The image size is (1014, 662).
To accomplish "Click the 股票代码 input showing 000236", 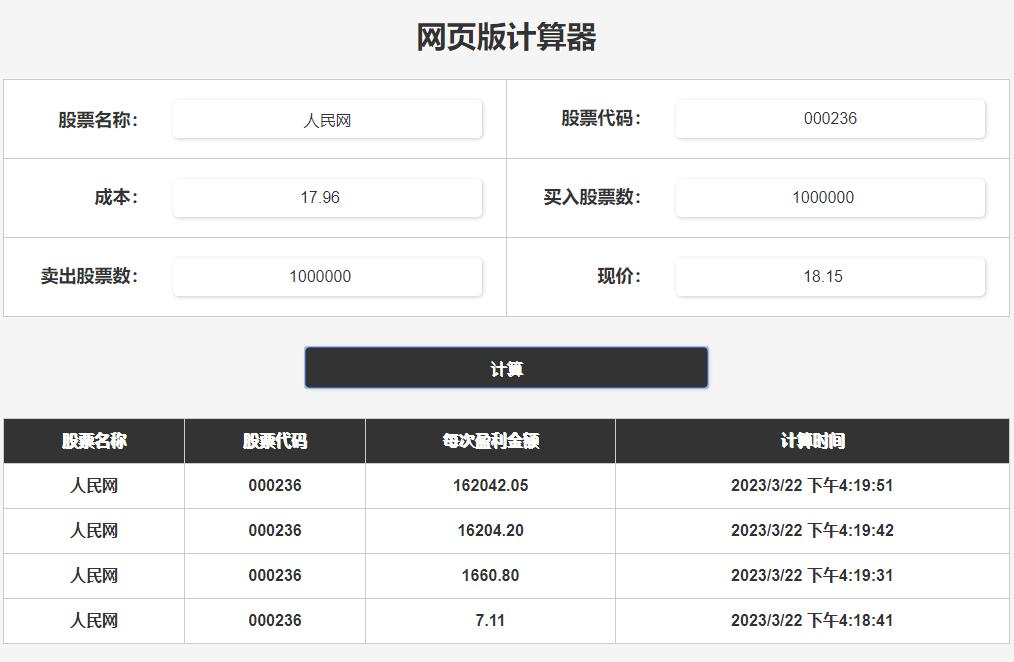I will click(x=829, y=118).
